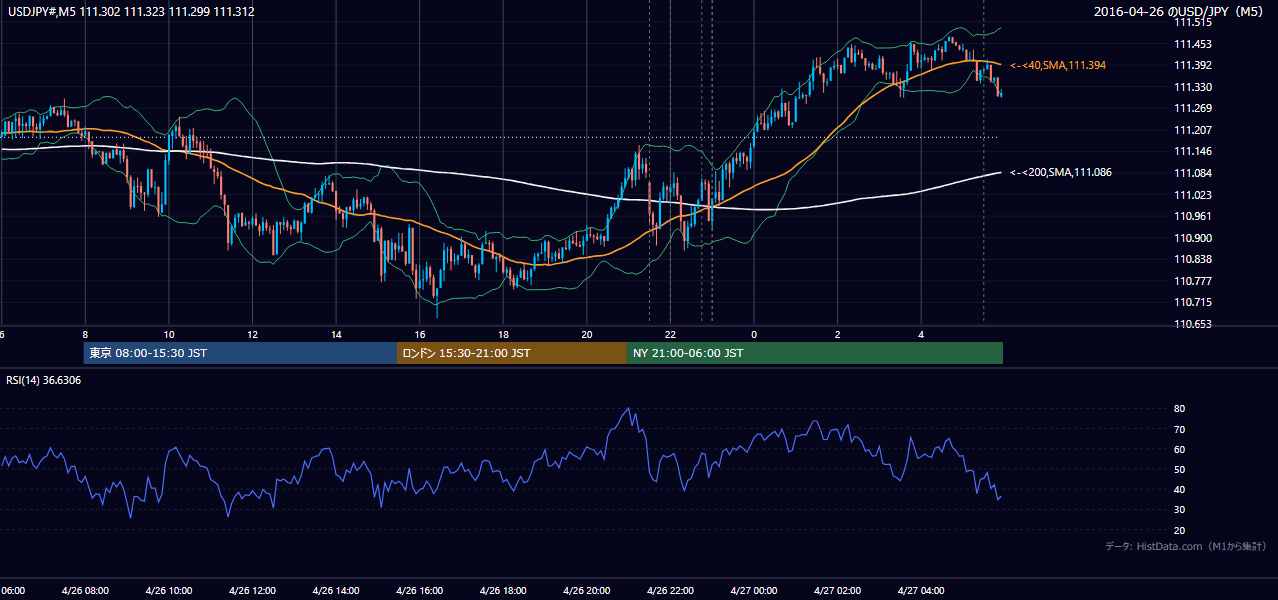The width and height of the screenshot is (1278, 600).
Task: Click the 4/26 14:00 time axis label
Action: pyautogui.click(x=335, y=590)
